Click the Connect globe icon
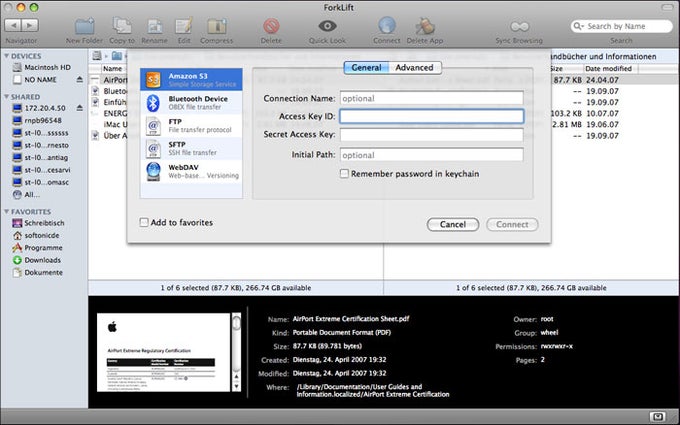Image resolution: width=680 pixels, height=425 pixels. click(x=386, y=26)
